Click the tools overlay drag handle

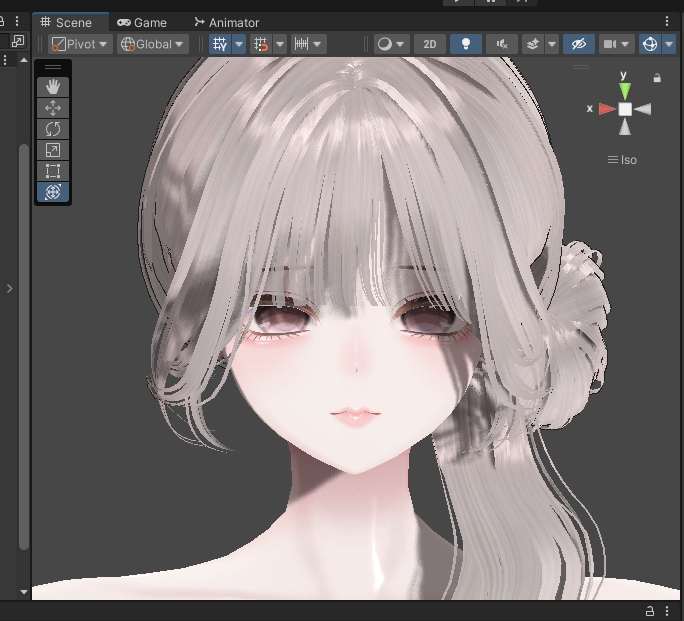tap(53, 67)
